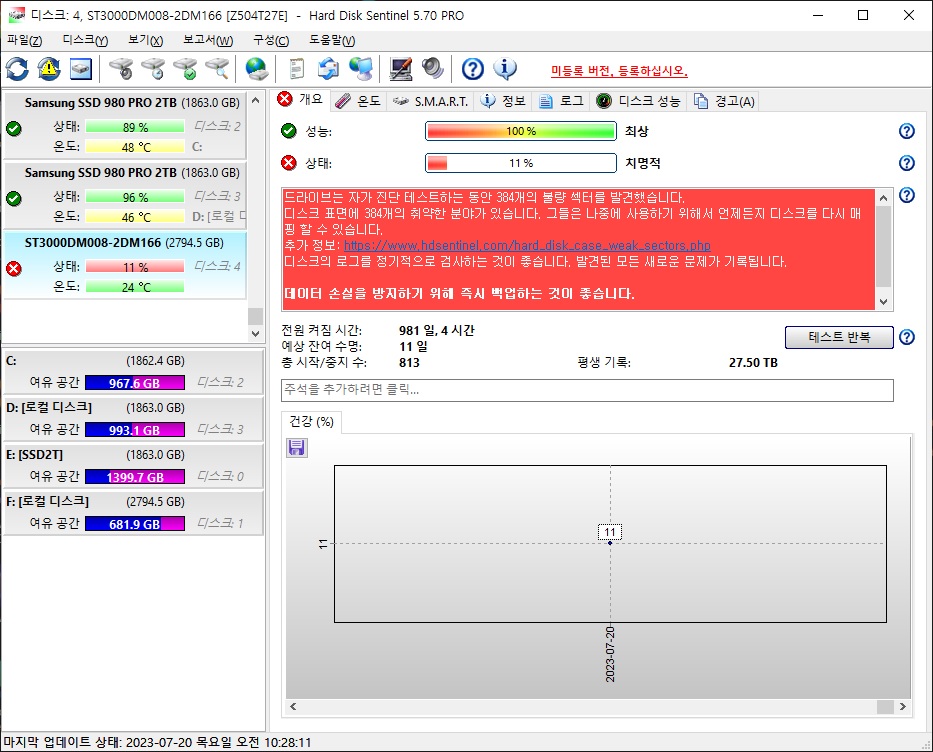
Task: Select the E: [SSD2T] partition
Action: (133, 466)
